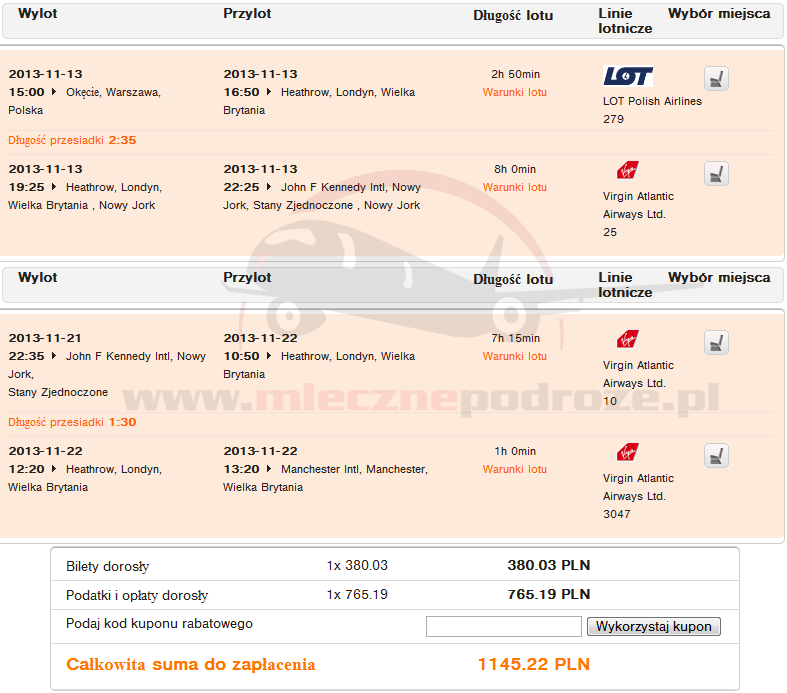Click the first Długość lotu column header
Image resolution: width=787 pixels, height=693 pixels.
[x=512, y=15]
